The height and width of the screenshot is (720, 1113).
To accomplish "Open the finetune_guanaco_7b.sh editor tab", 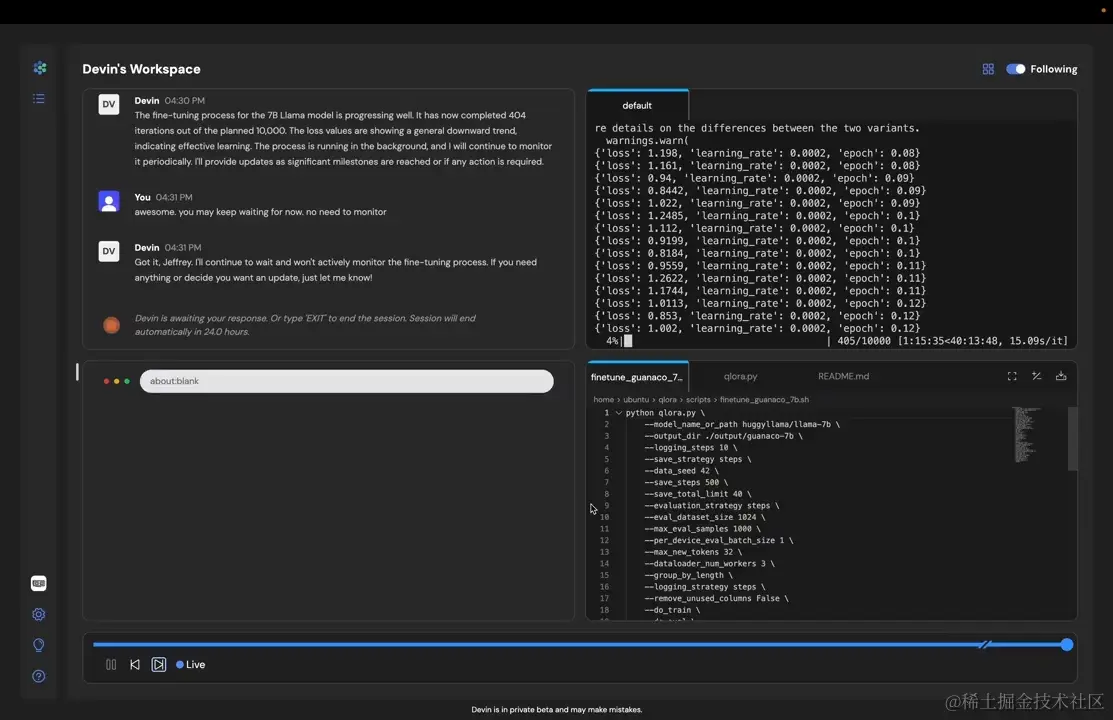I will 637,377.
